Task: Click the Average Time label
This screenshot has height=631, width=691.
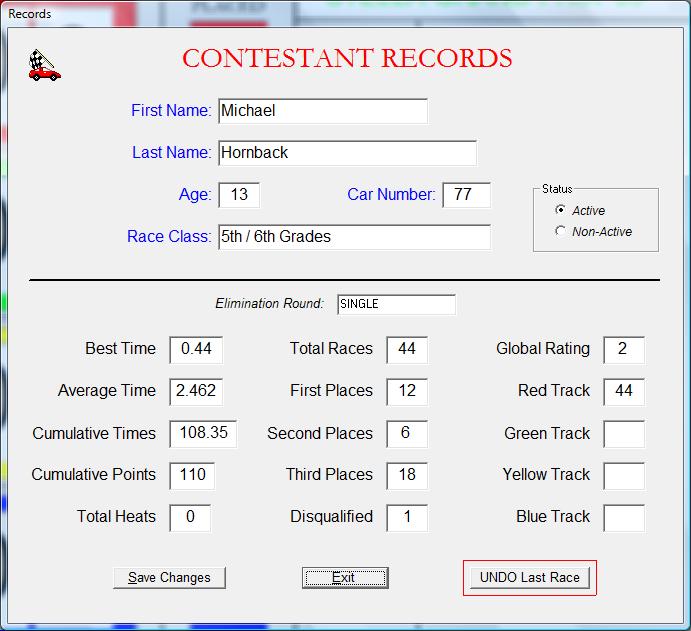Action: pos(107,390)
